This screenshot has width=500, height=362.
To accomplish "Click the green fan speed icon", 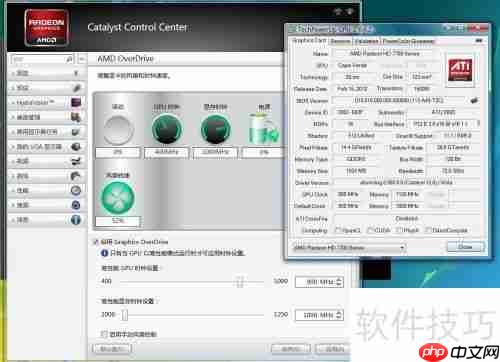I will pos(118,197).
